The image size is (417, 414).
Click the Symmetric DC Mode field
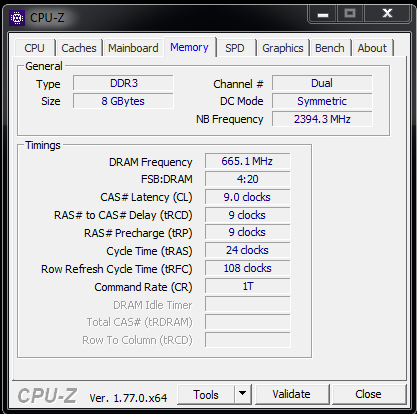pyautogui.click(x=322, y=101)
